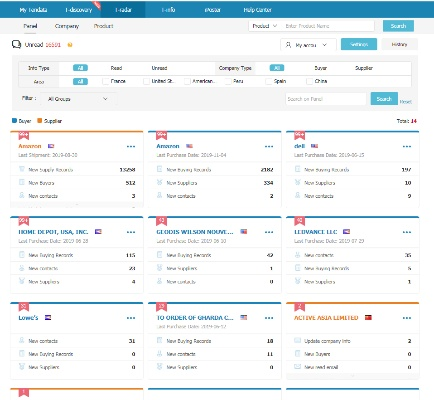Click the Reset link
The image size is (434, 400).
click(x=405, y=102)
